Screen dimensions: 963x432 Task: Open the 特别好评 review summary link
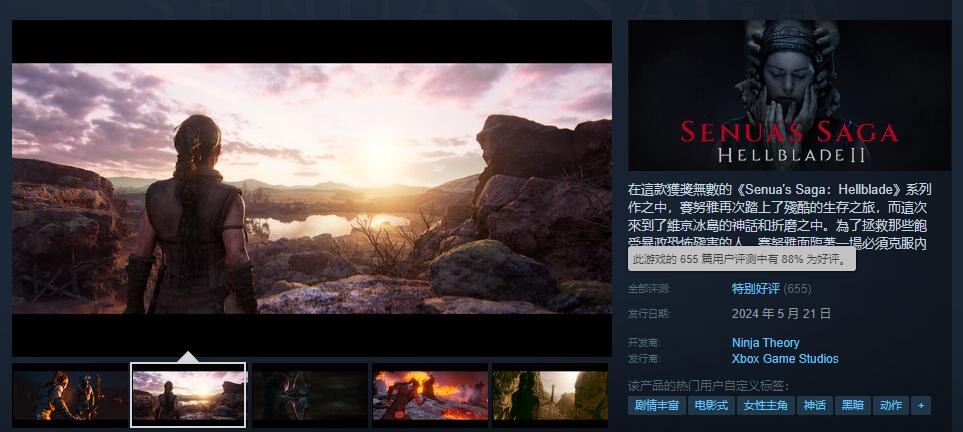[755, 289]
